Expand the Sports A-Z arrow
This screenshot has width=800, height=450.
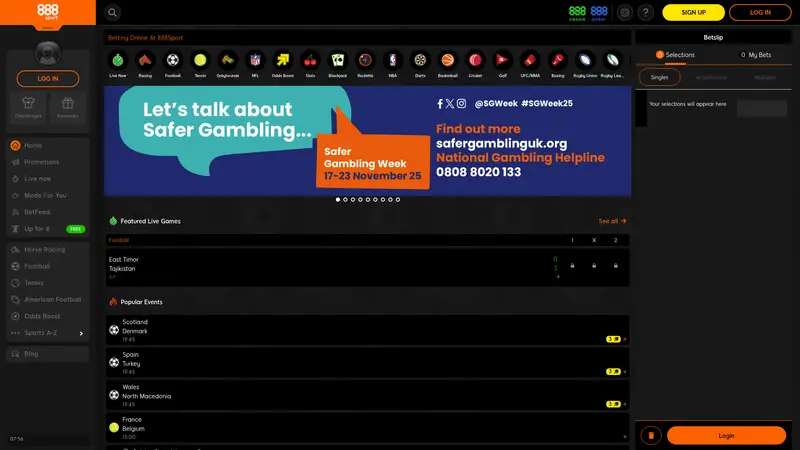81,333
